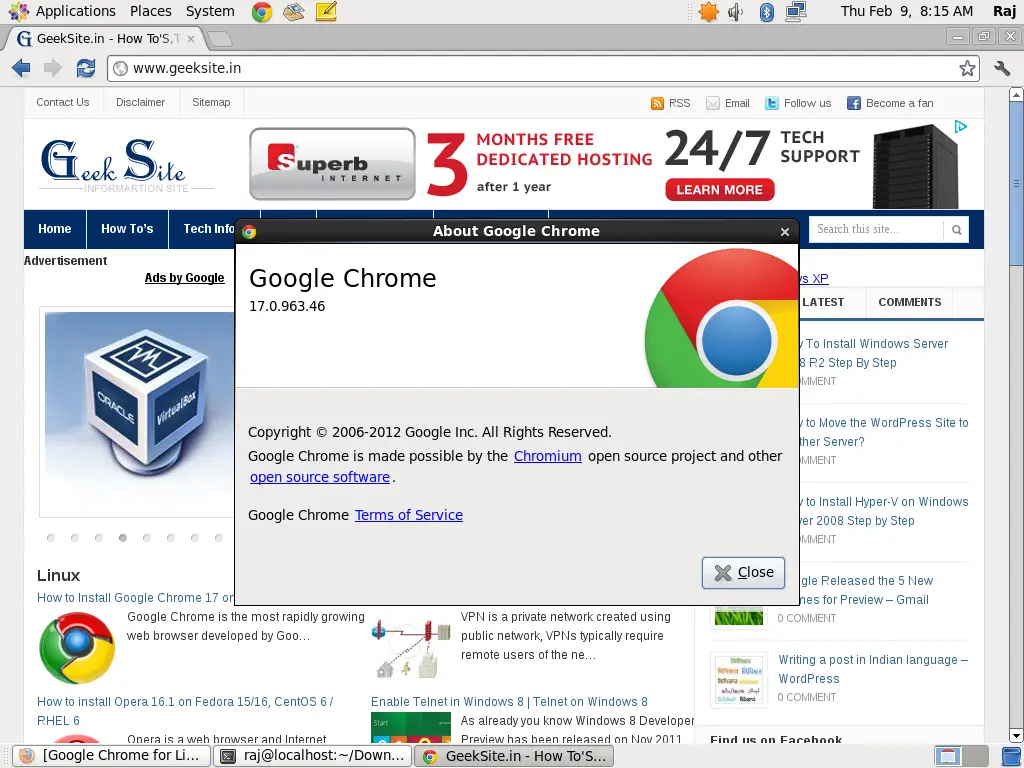
Task: Click the open source software link
Action: (319, 477)
